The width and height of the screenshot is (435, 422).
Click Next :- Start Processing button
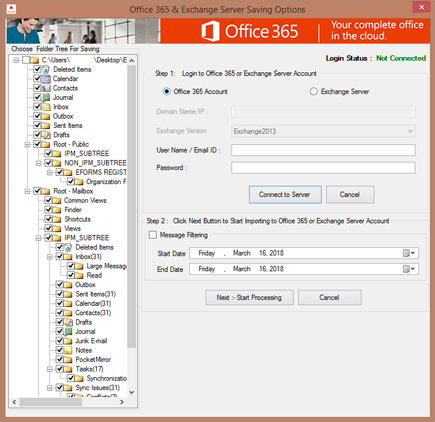click(249, 298)
